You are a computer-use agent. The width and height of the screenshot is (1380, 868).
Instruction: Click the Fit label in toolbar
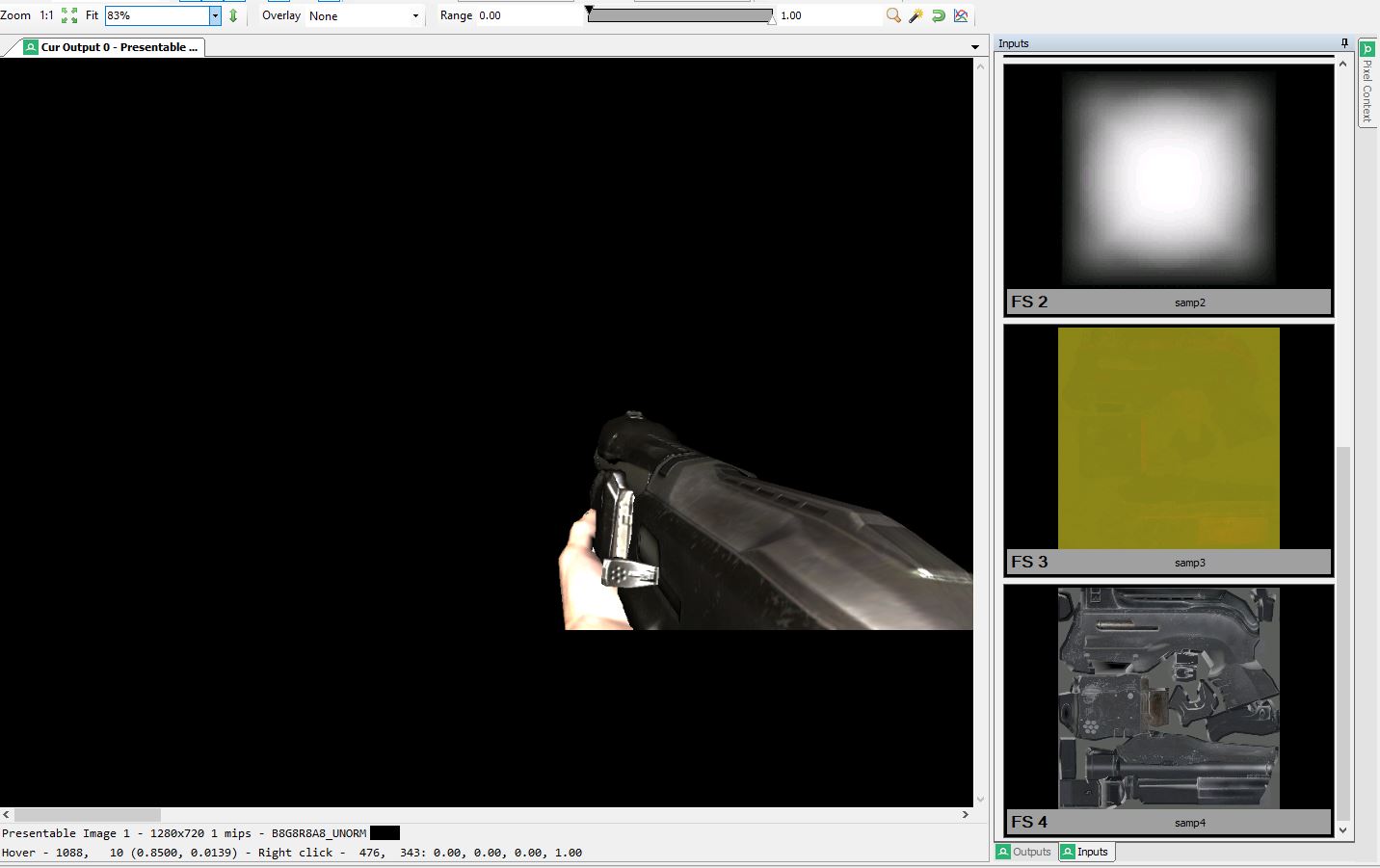pos(92,15)
